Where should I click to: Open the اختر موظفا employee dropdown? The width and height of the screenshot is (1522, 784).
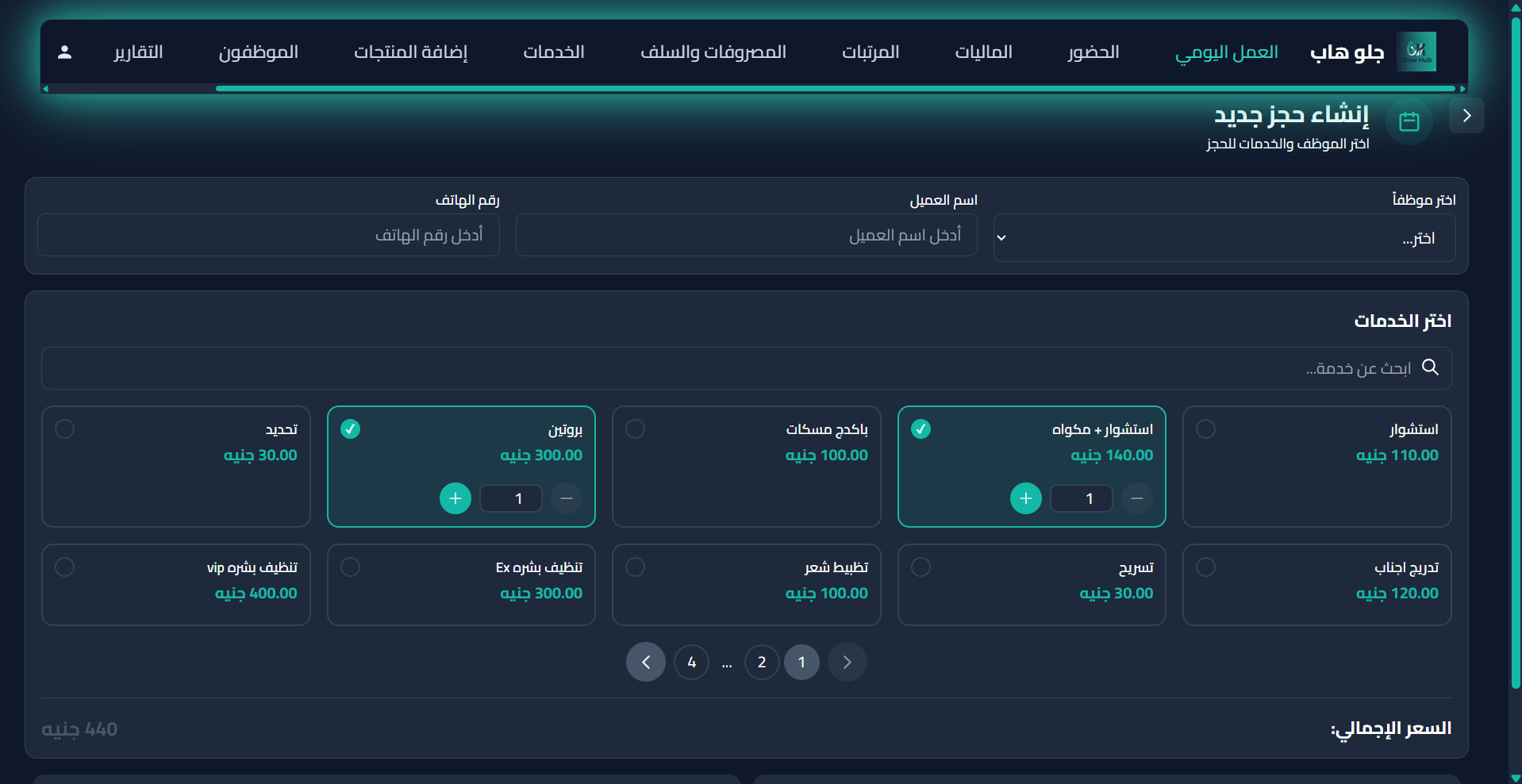1224,237
